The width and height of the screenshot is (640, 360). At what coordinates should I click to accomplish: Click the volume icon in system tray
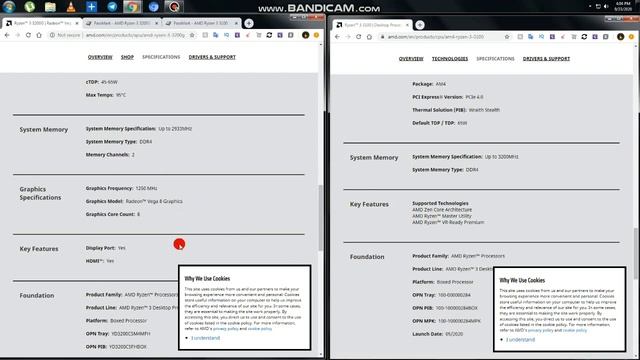[606, 7]
